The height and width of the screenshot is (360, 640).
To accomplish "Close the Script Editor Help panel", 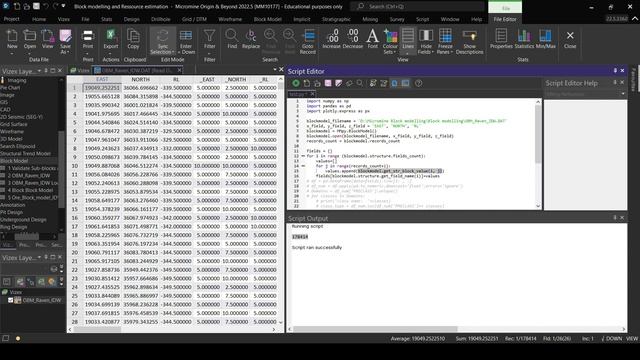I will point(622,82).
